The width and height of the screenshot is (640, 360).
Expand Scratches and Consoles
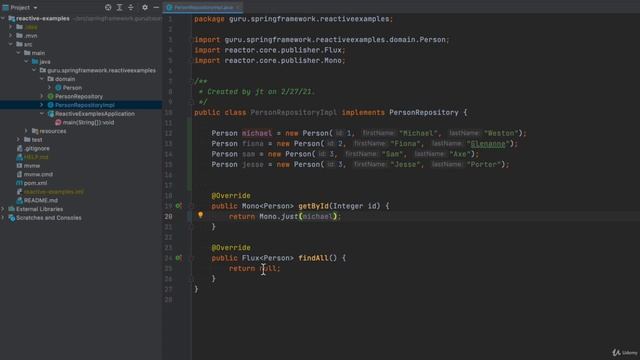pyautogui.click(x=3, y=218)
